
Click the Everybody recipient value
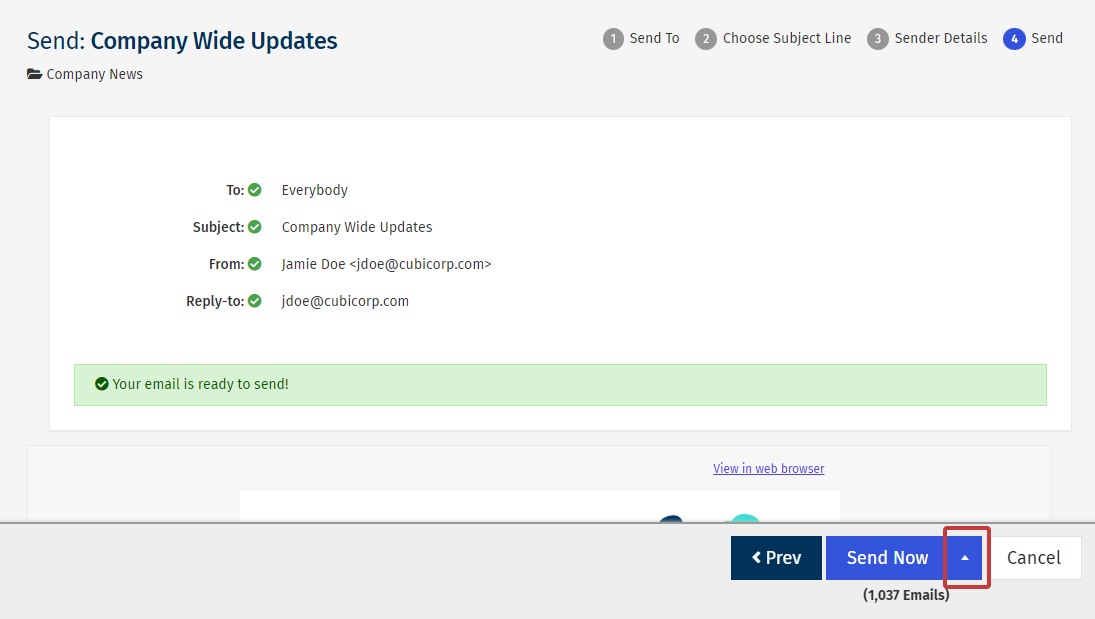coord(315,190)
